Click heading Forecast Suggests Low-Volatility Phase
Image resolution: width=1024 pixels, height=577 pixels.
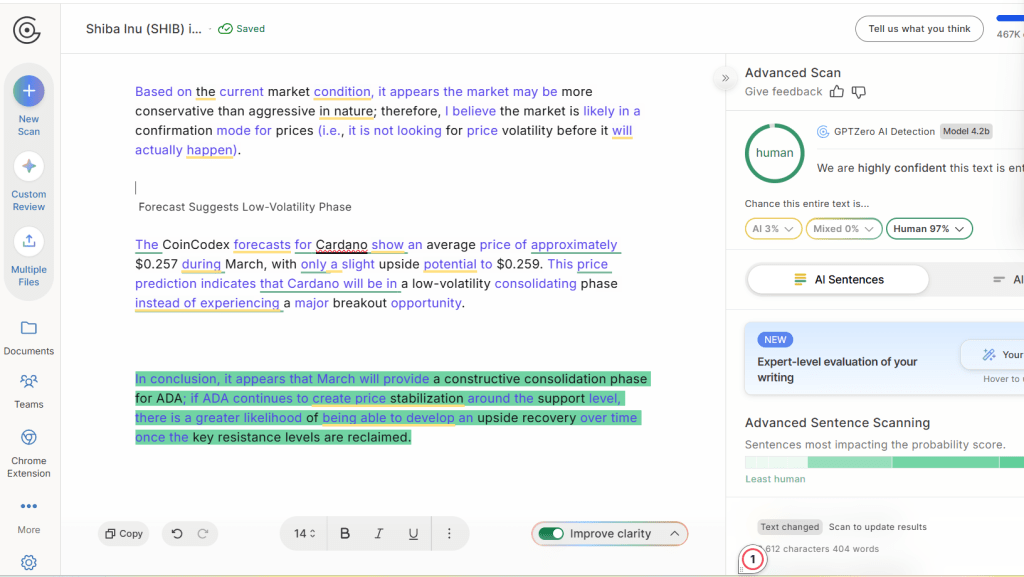pyautogui.click(x=245, y=207)
